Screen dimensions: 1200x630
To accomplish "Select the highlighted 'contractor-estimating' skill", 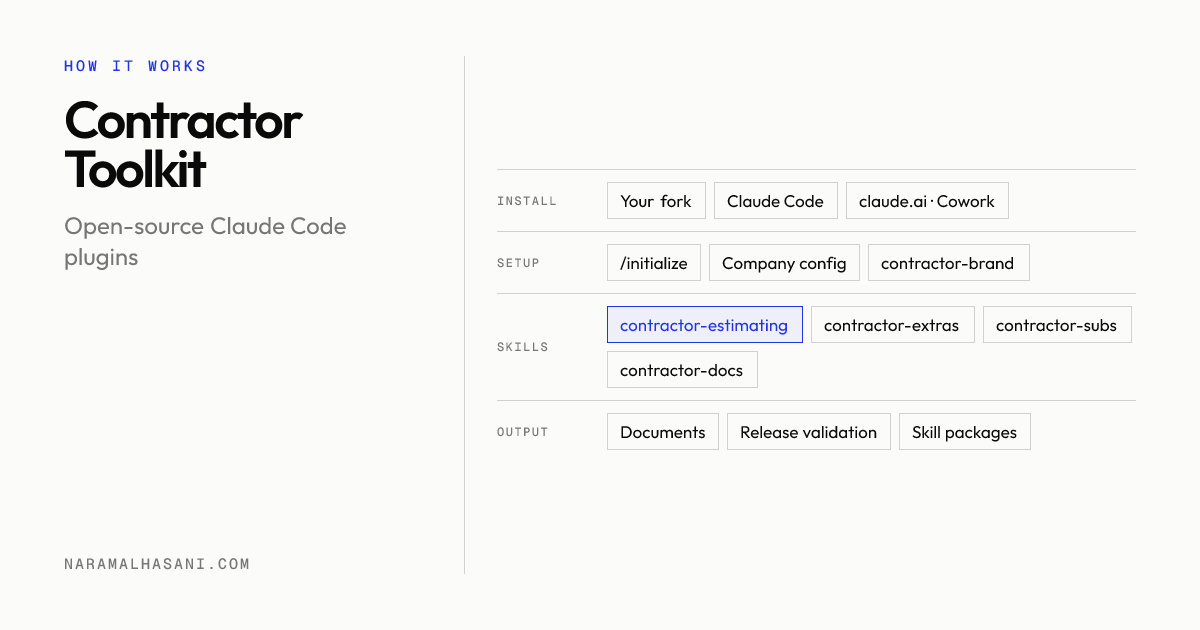I will pos(704,325).
